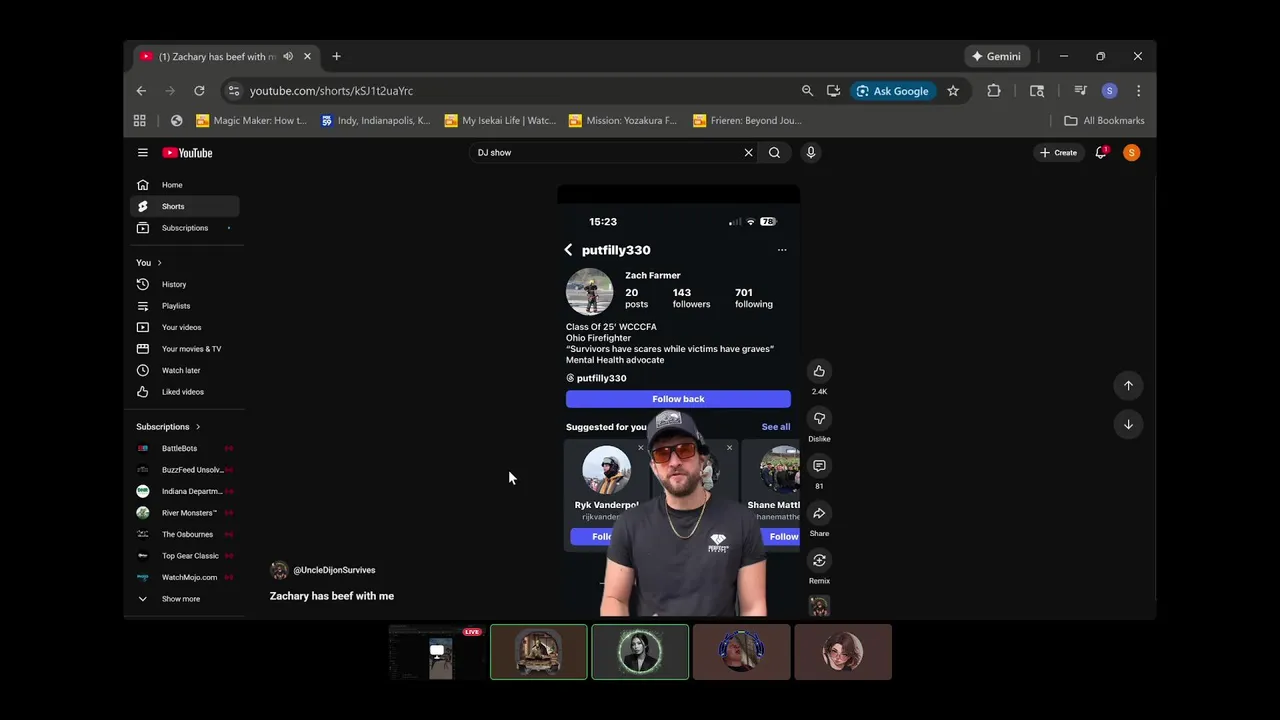Open Chrome three-dot menu

pos(1138,91)
